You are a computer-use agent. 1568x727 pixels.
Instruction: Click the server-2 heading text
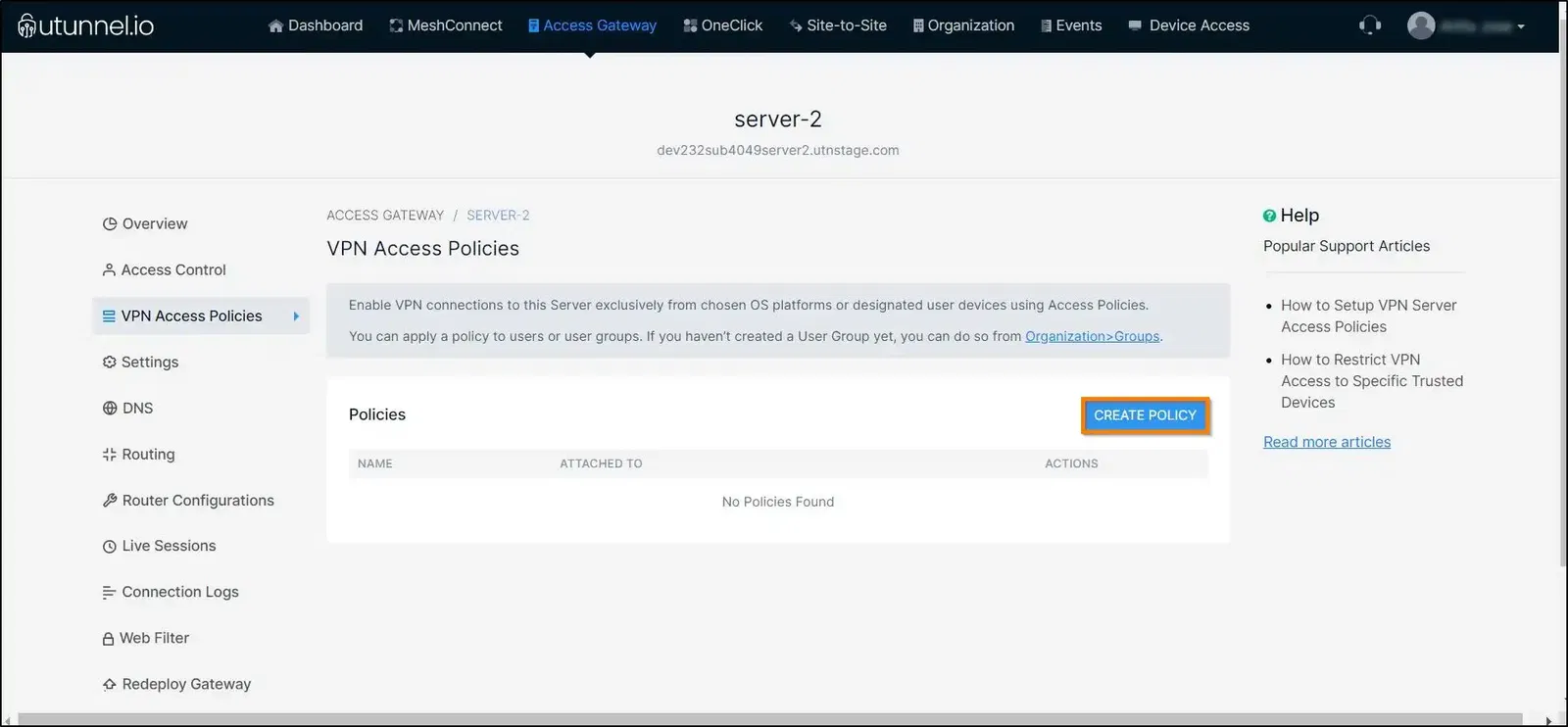click(x=778, y=120)
